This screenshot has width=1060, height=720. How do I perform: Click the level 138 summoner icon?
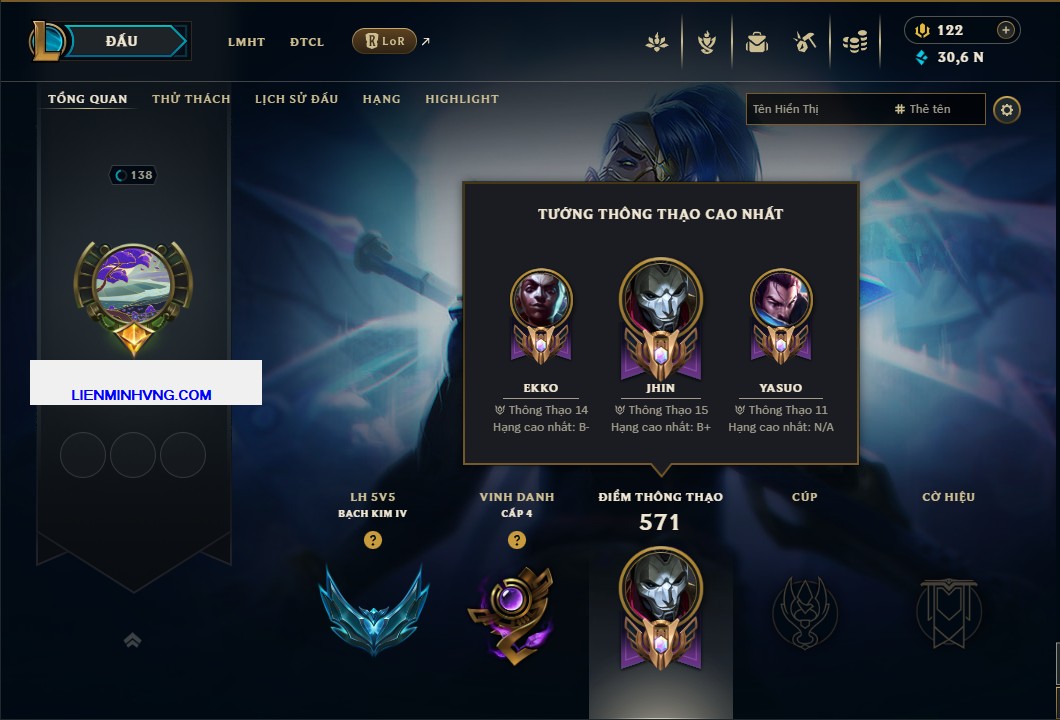133,297
